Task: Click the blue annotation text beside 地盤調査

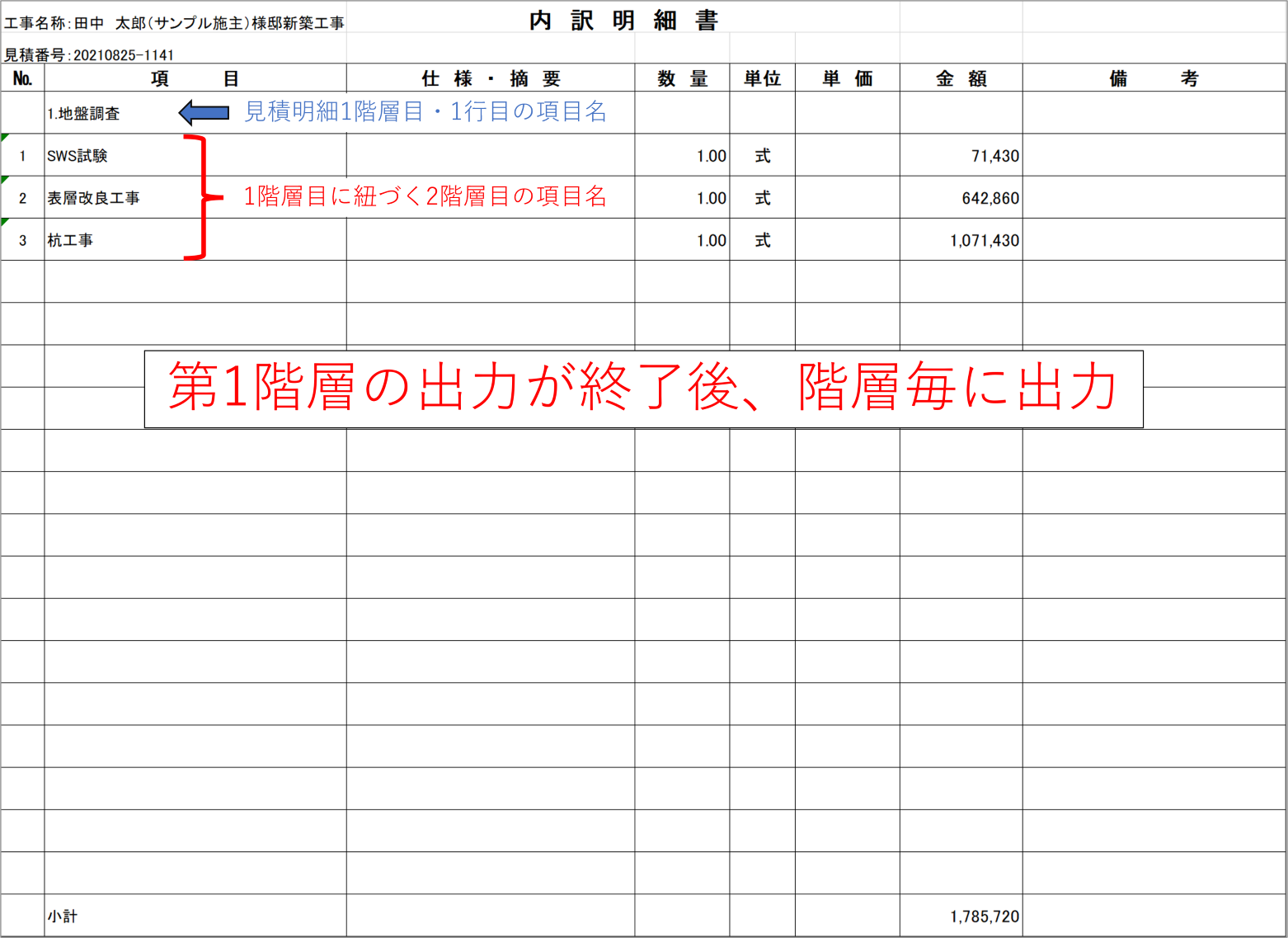Action: click(x=425, y=111)
